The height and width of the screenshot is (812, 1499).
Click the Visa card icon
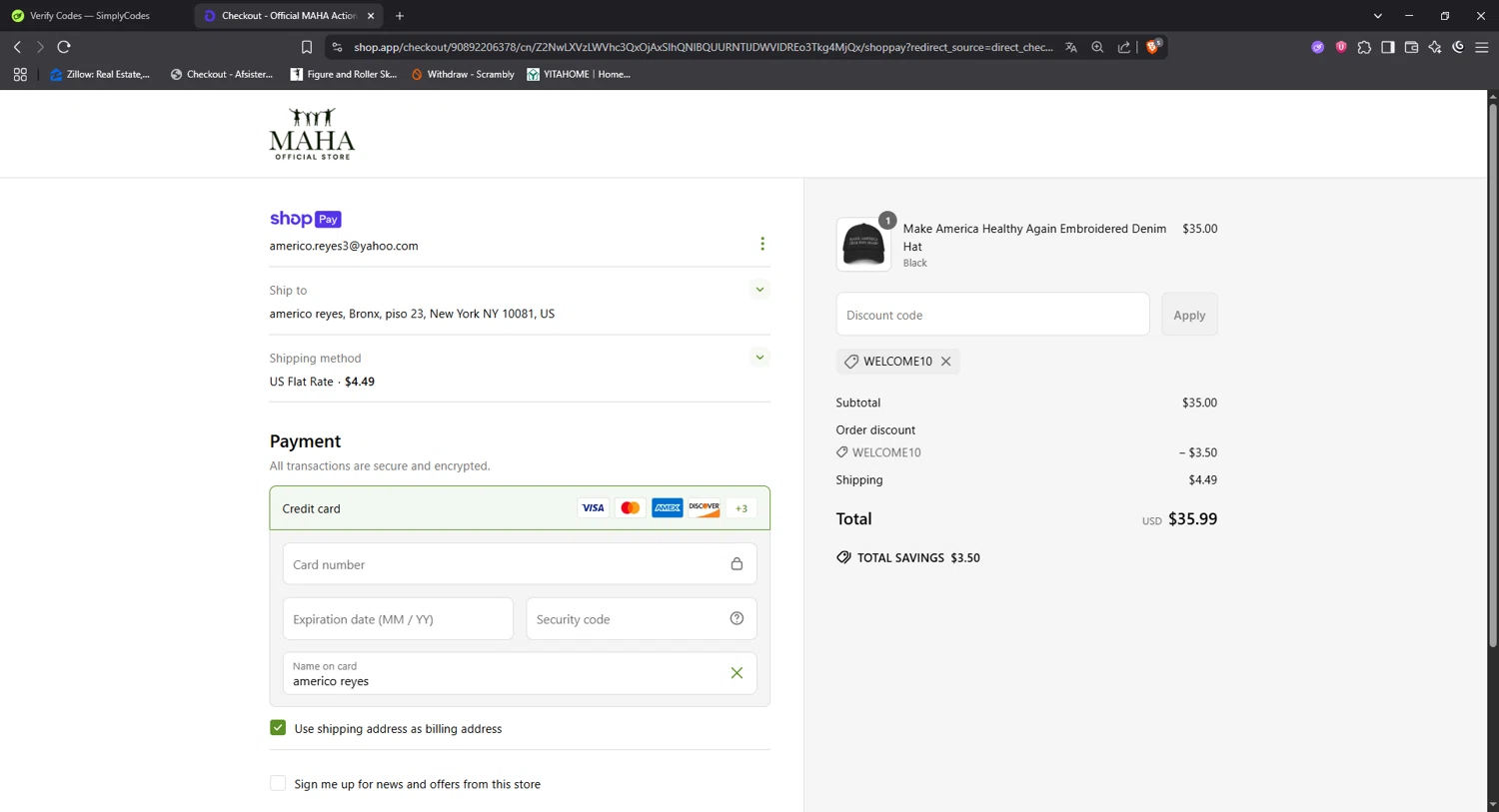593,508
